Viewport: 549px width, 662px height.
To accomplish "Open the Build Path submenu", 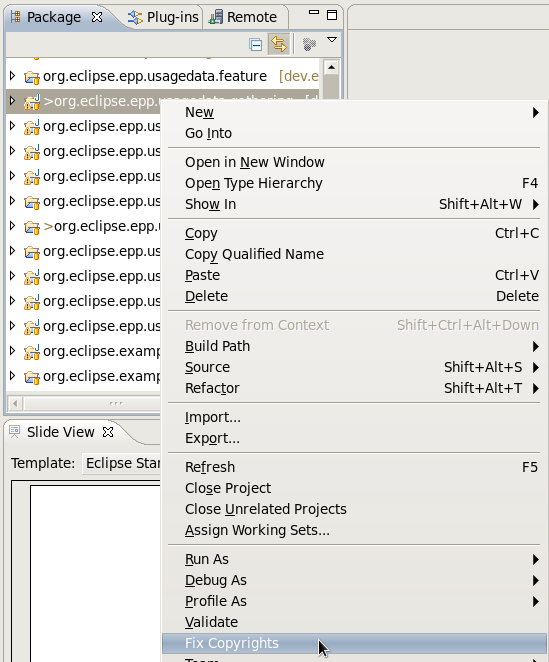I will [354, 347].
